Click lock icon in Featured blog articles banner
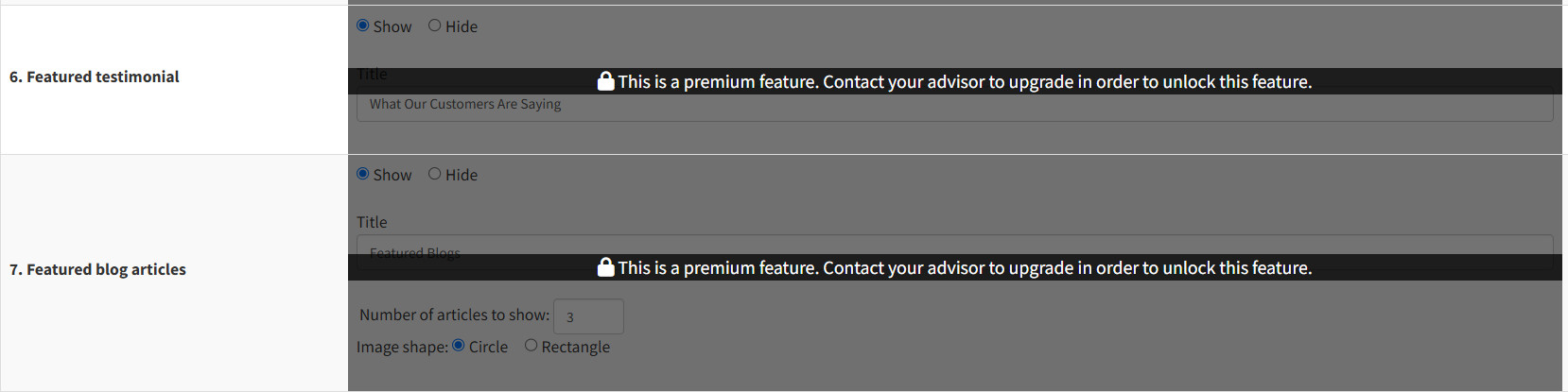1568x392 pixels. click(605, 267)
